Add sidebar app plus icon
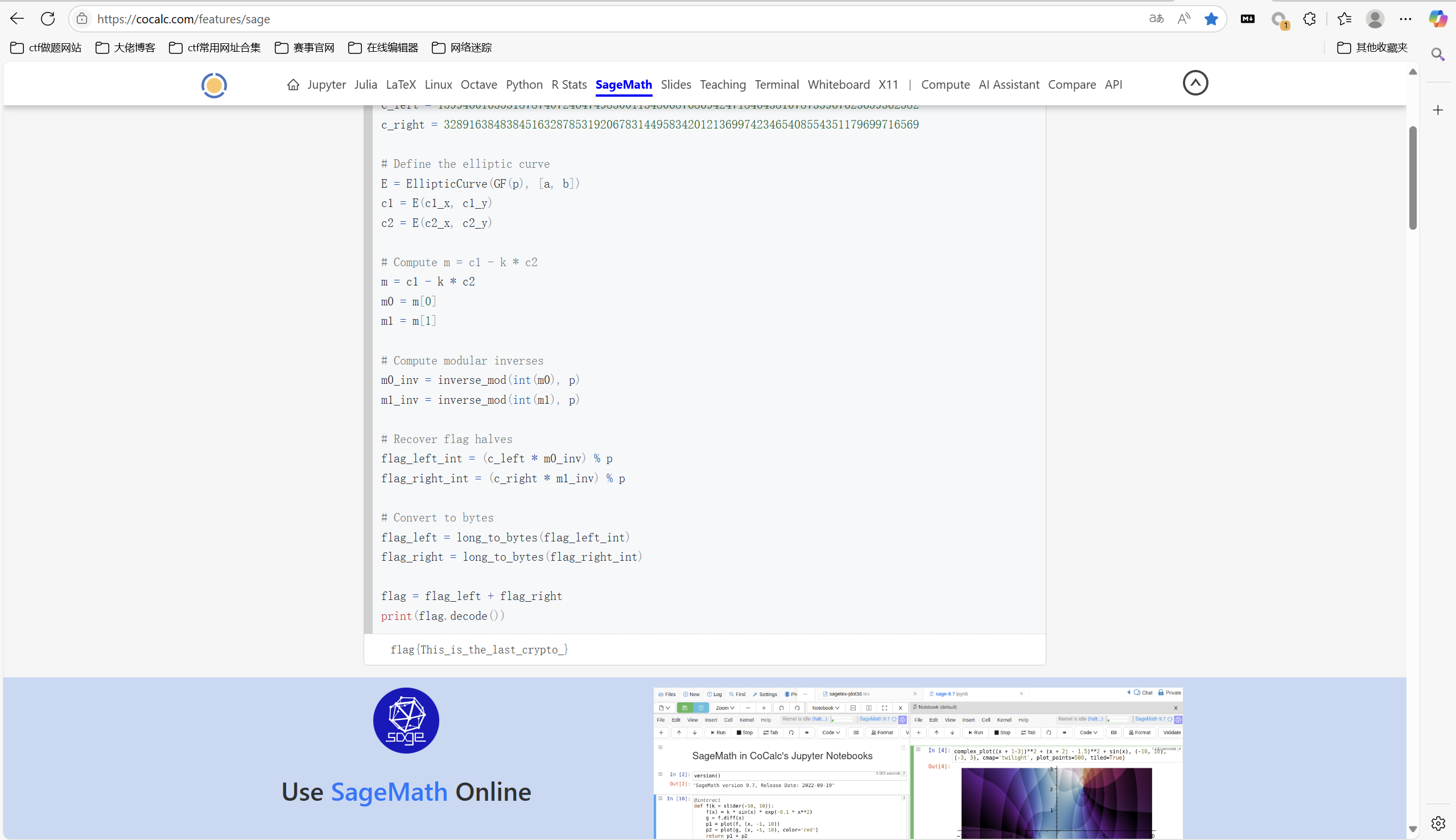The image size is (1456, 840). (1438, 110)
